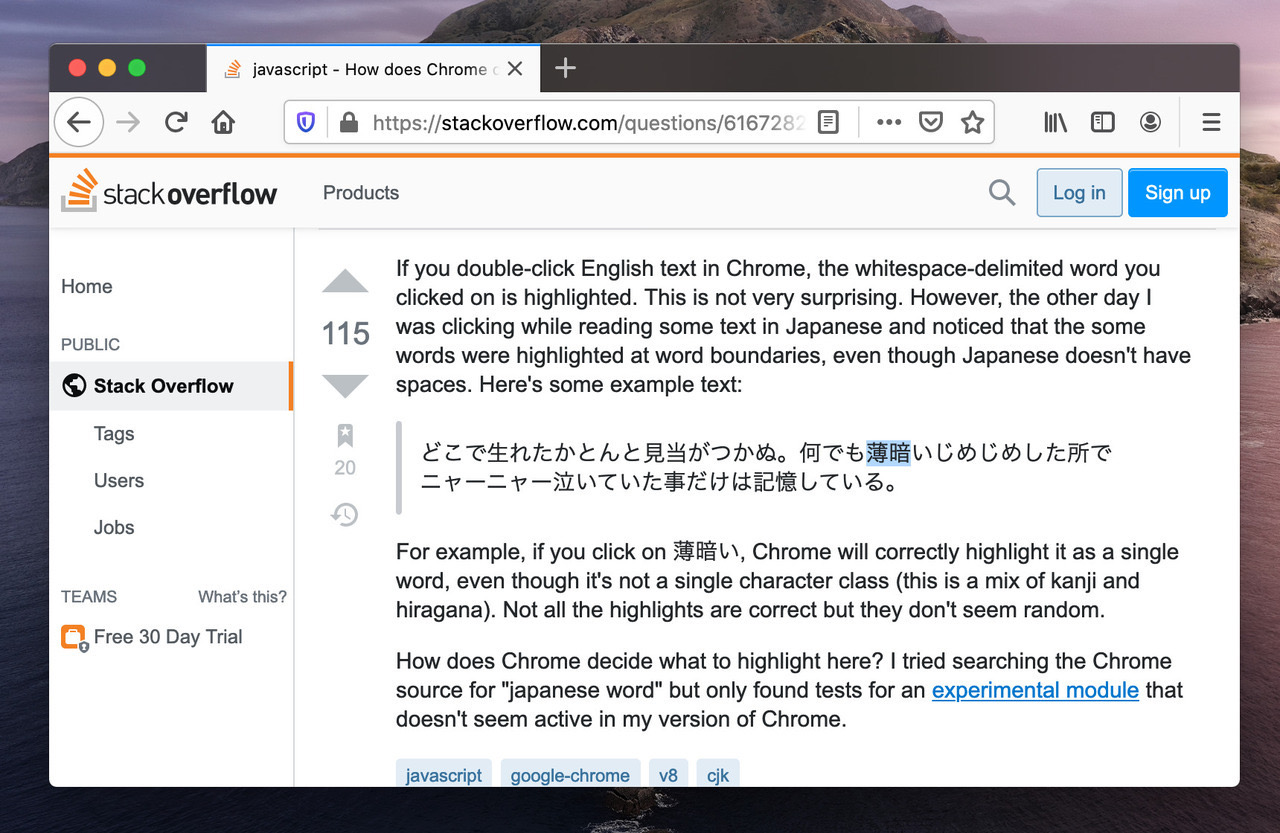The height and width of the screenshot is (833, 1280).
Task: Bookmark the question with 20 saves
Action: click(x=345, y=435)
